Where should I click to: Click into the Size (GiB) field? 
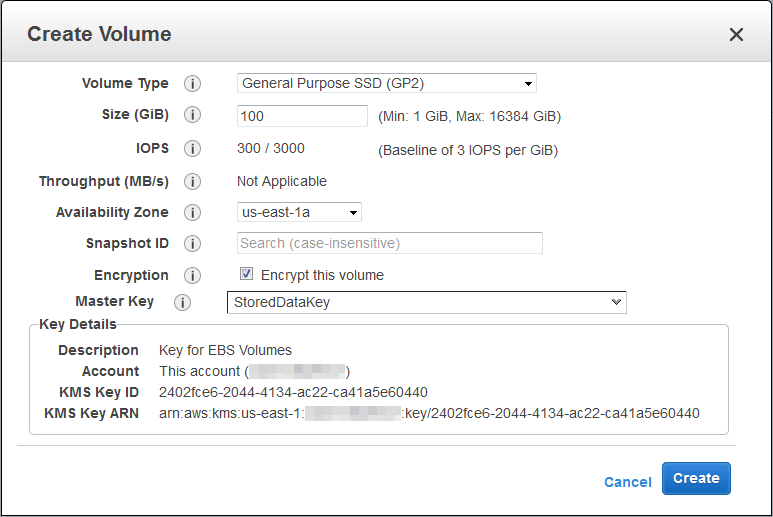302,116
